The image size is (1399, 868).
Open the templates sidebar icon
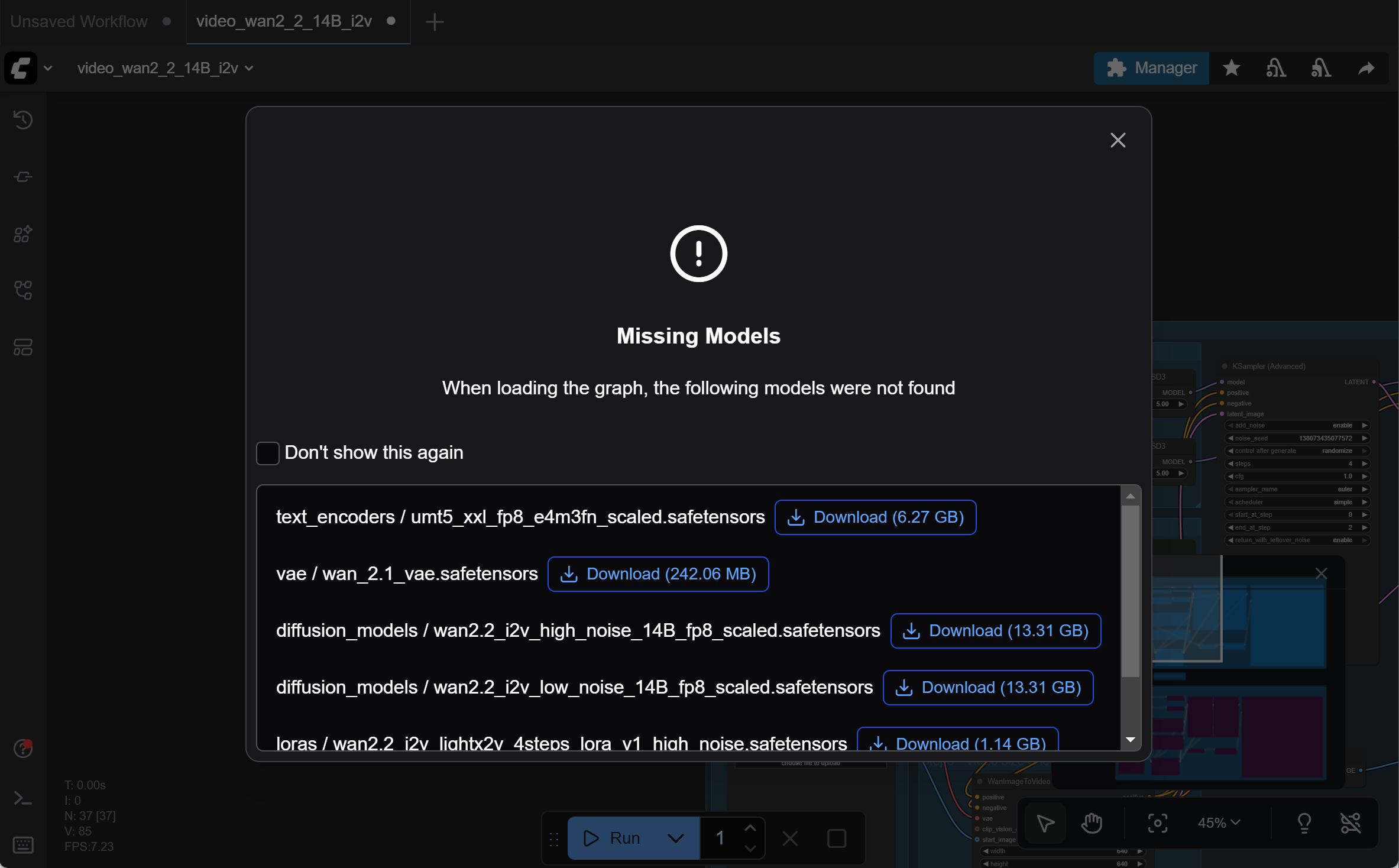click(23, 347)
